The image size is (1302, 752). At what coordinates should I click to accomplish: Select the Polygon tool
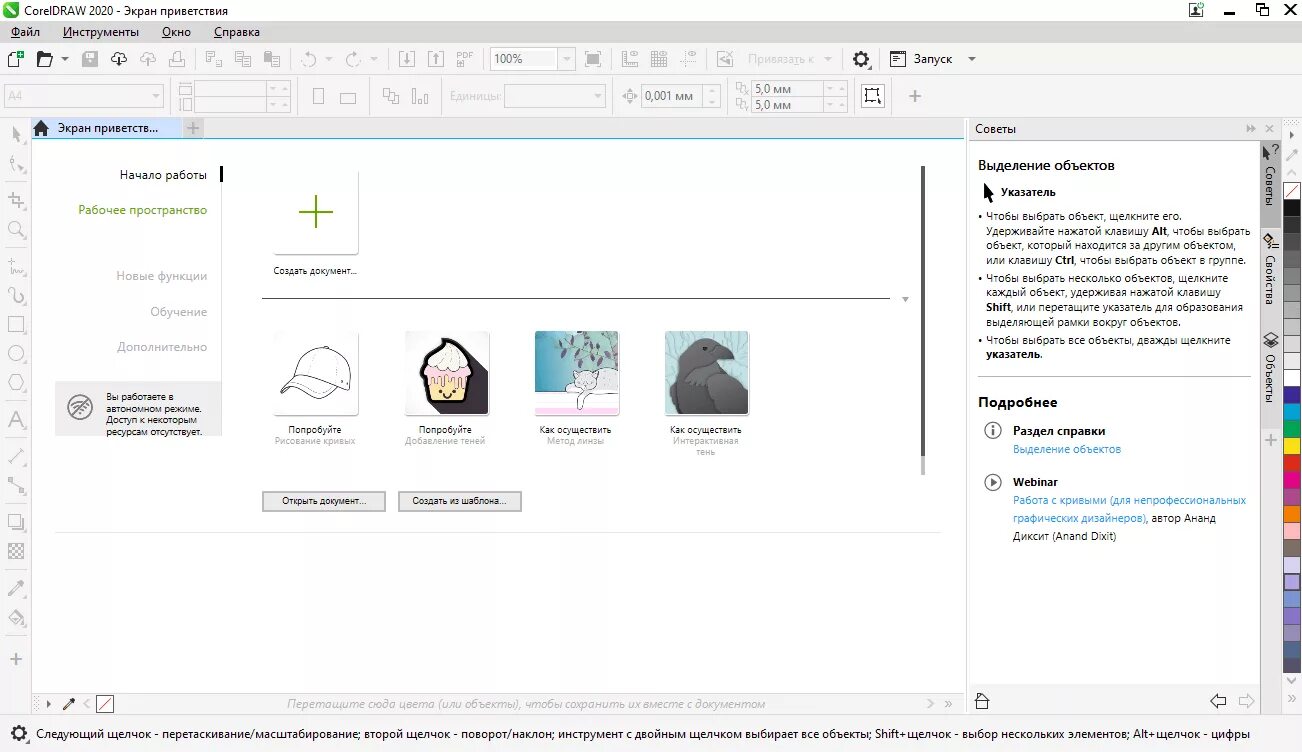[16, 383]
